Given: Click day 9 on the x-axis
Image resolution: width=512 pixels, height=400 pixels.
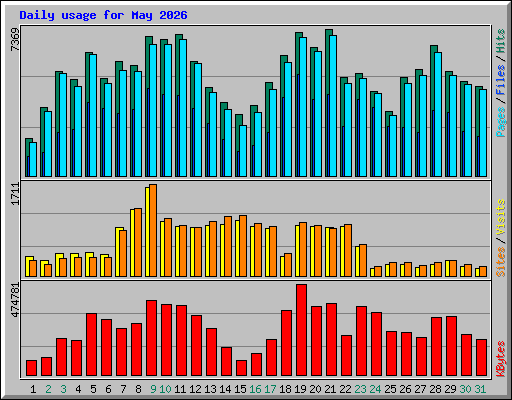Looking at the screenshot, I should point(153,389).
